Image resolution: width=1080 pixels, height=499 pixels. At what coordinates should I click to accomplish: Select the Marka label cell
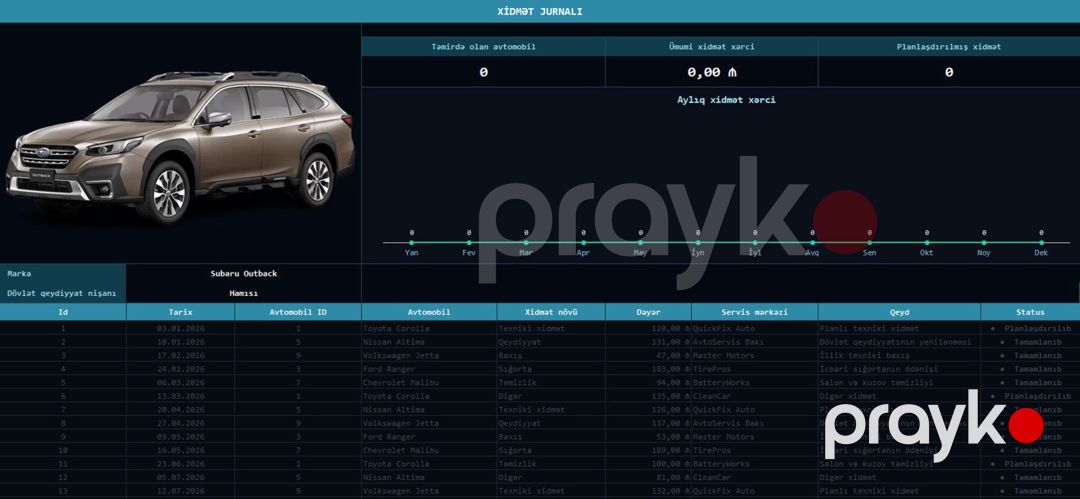pos(63,274)
